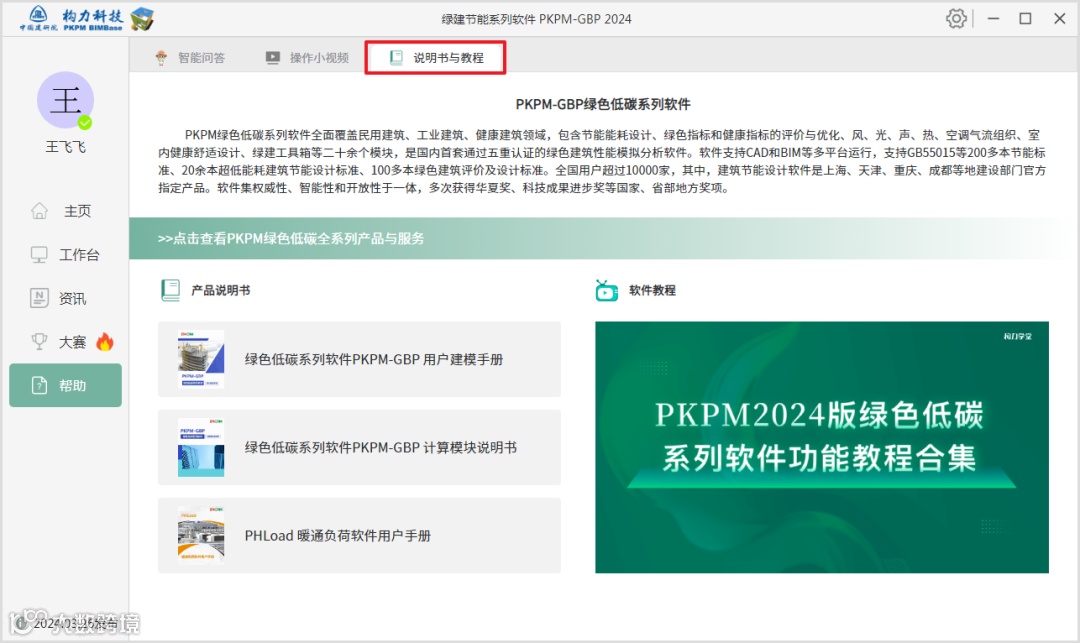The height and width of the screenshot is (643, 1080).
Task: Close the PKPM-GBP window
Action: coord(1060,19)
